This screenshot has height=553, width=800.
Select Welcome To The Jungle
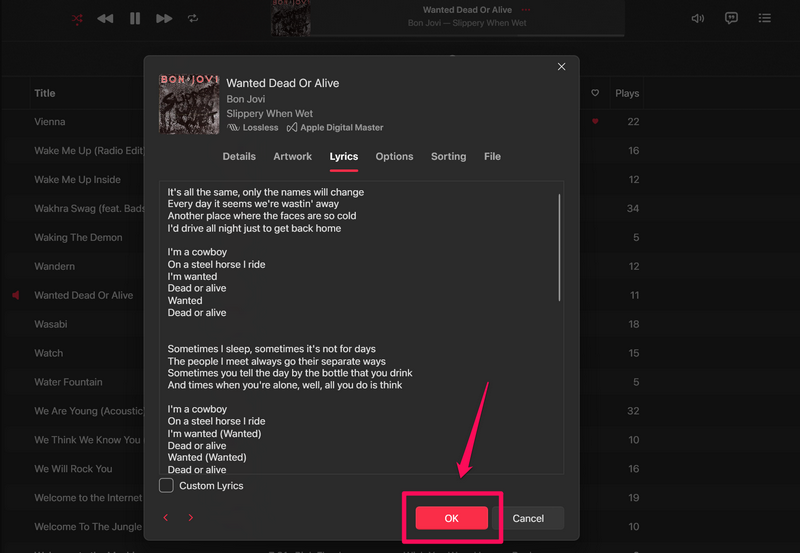point(88,526)
